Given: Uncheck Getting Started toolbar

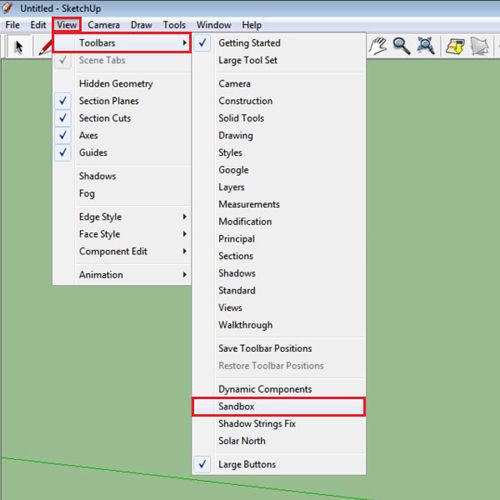Looking at the screenshot, I should coord(279,43).
